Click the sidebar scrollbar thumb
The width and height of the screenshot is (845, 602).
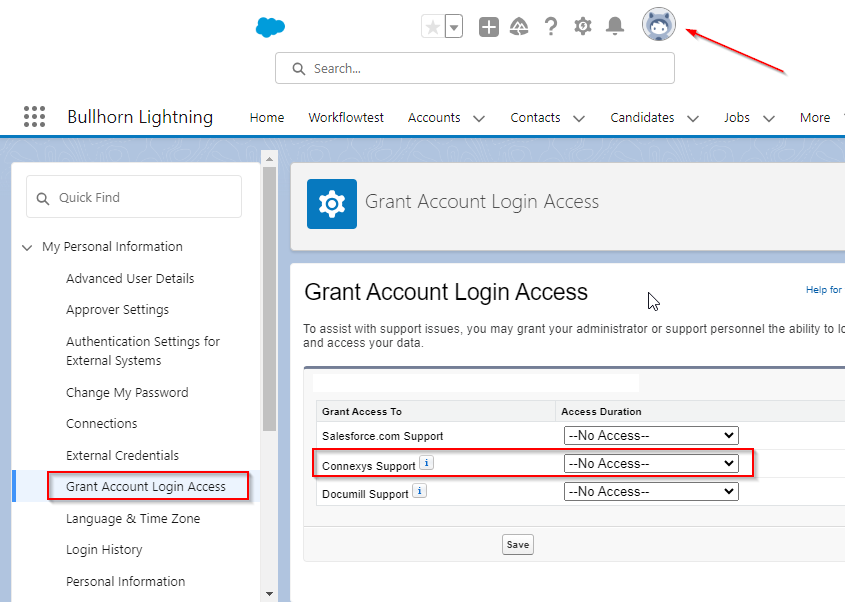coord(269,299)
